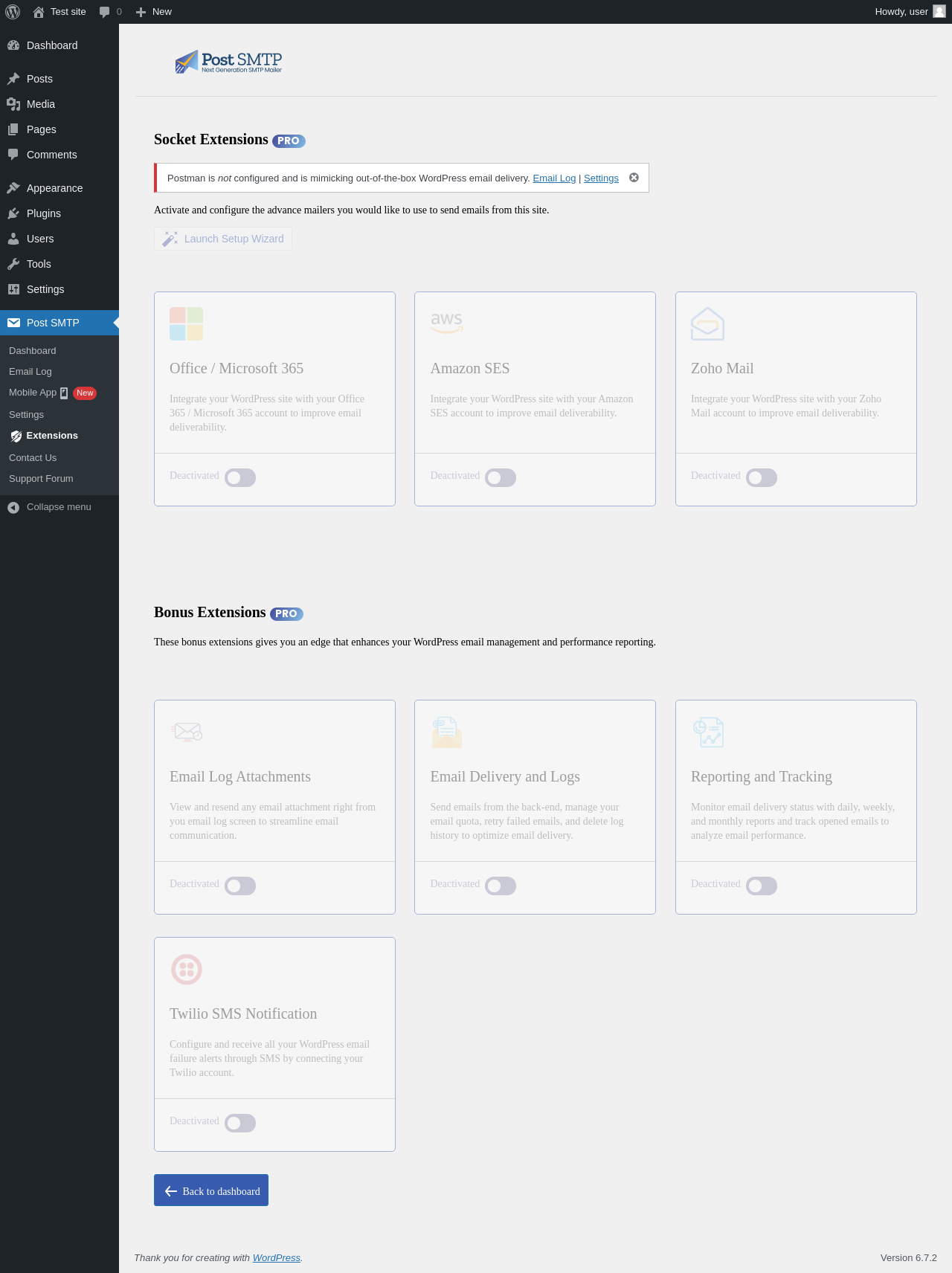Click the Email Log Attachments icon
This screenshot has width=952, height=1273.
pos(187,732)
